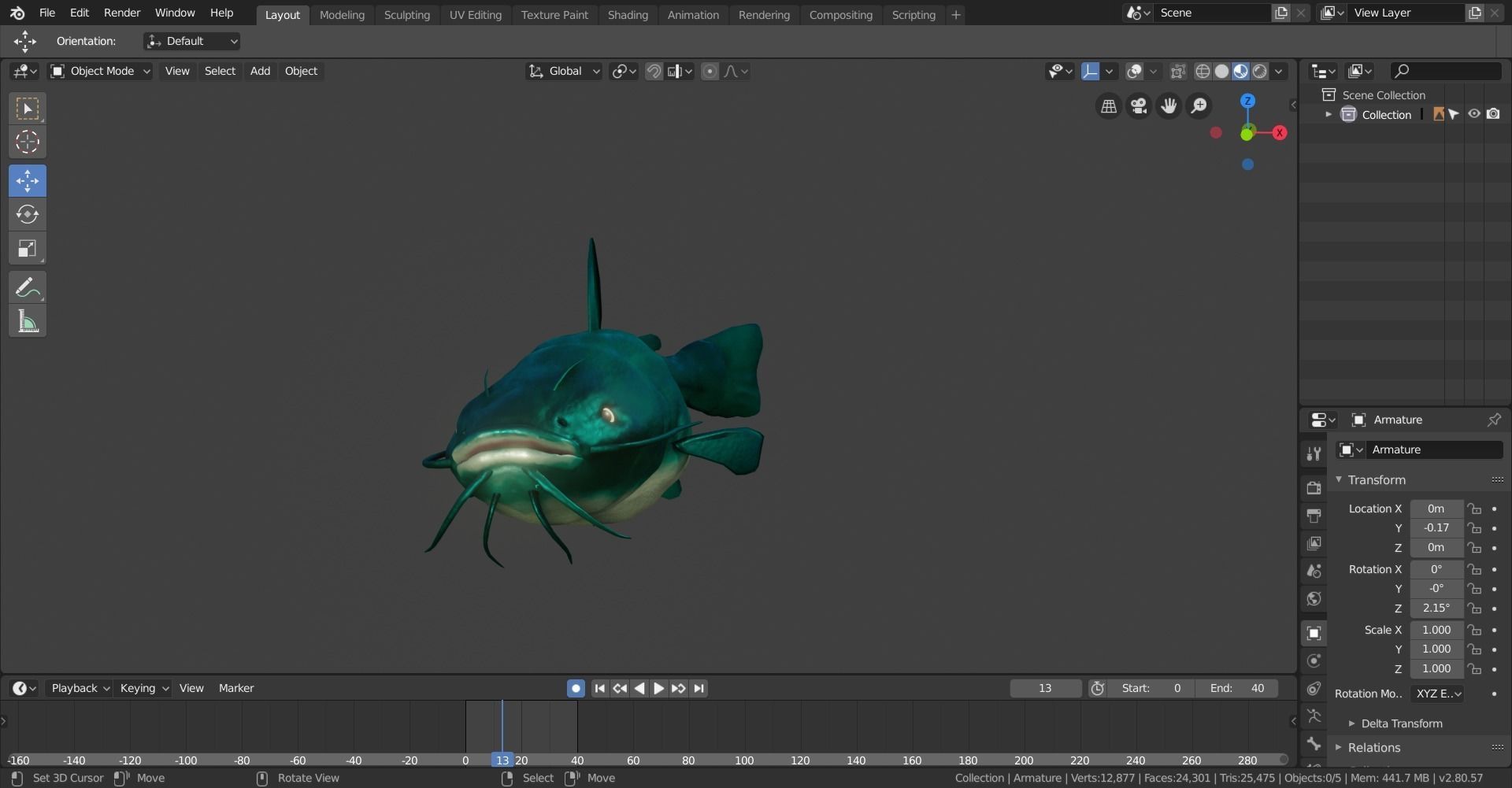Open the viewport shading options dropdown
Screen dimensions: 1512x788
tap(1279, 72)
